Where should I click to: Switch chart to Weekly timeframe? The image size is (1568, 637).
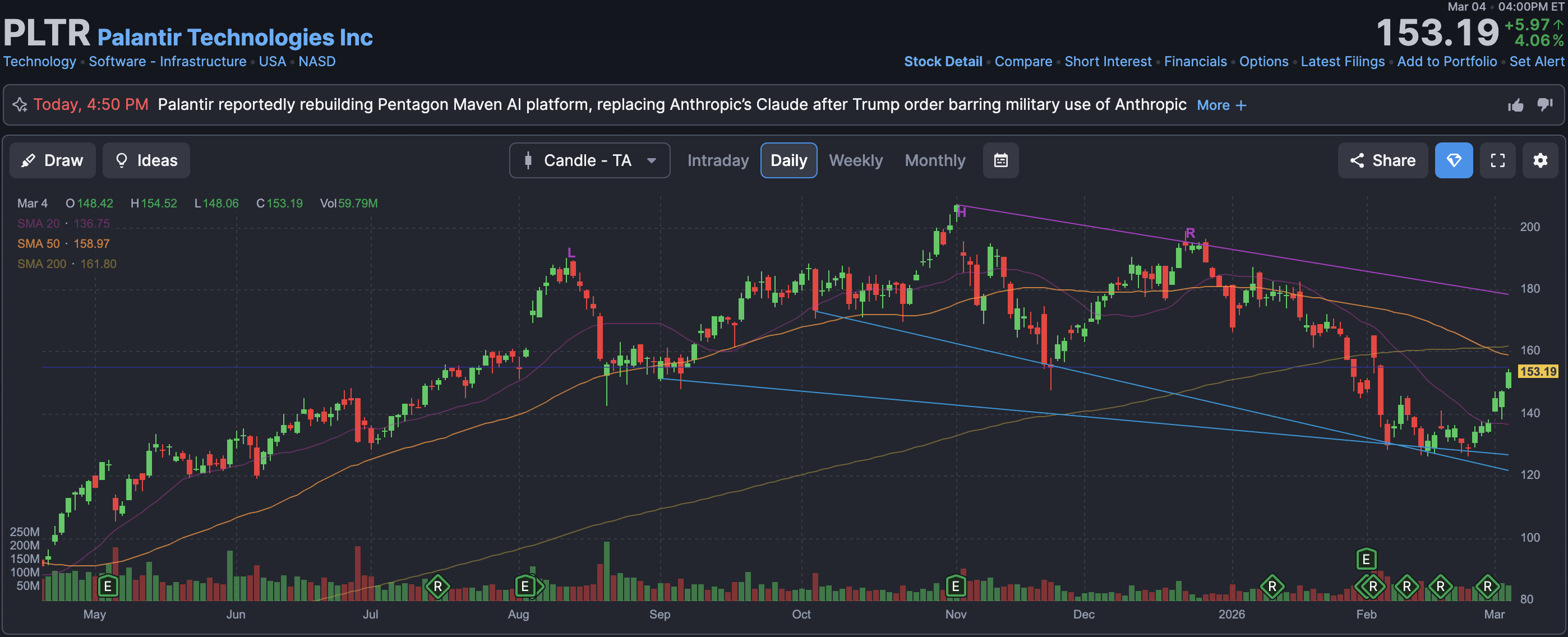pyautogui.click(x=855, y=160)
